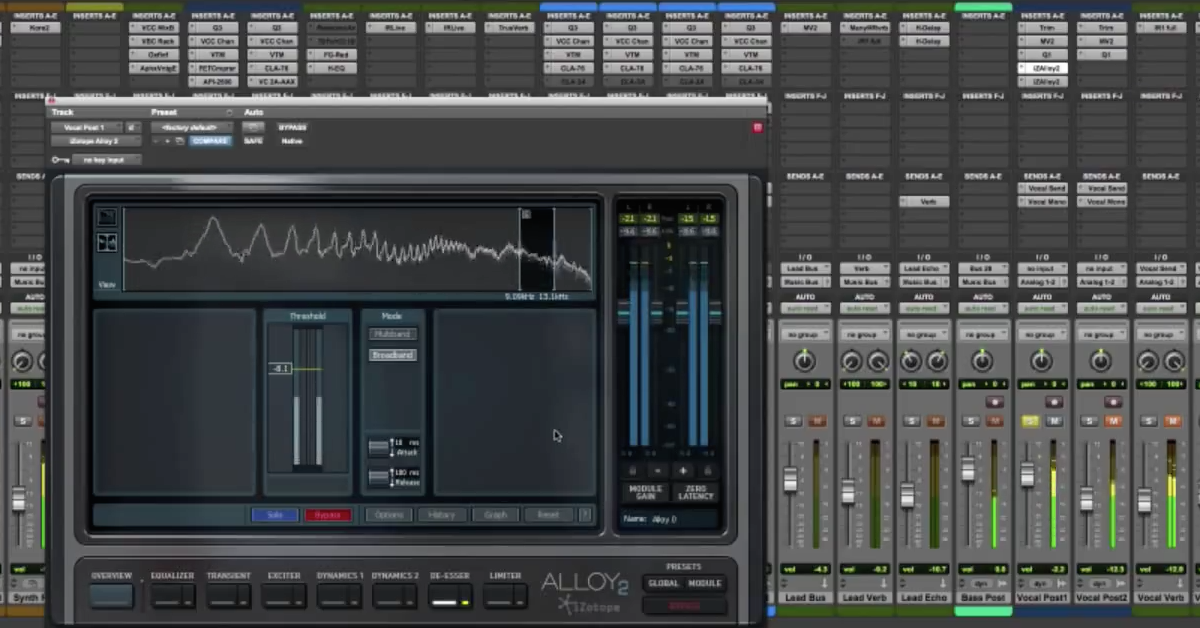1200x628 pixels.
Task: Click the lower spectrum view icon under it
Action: pyautogui.click(x=107, y=242)
